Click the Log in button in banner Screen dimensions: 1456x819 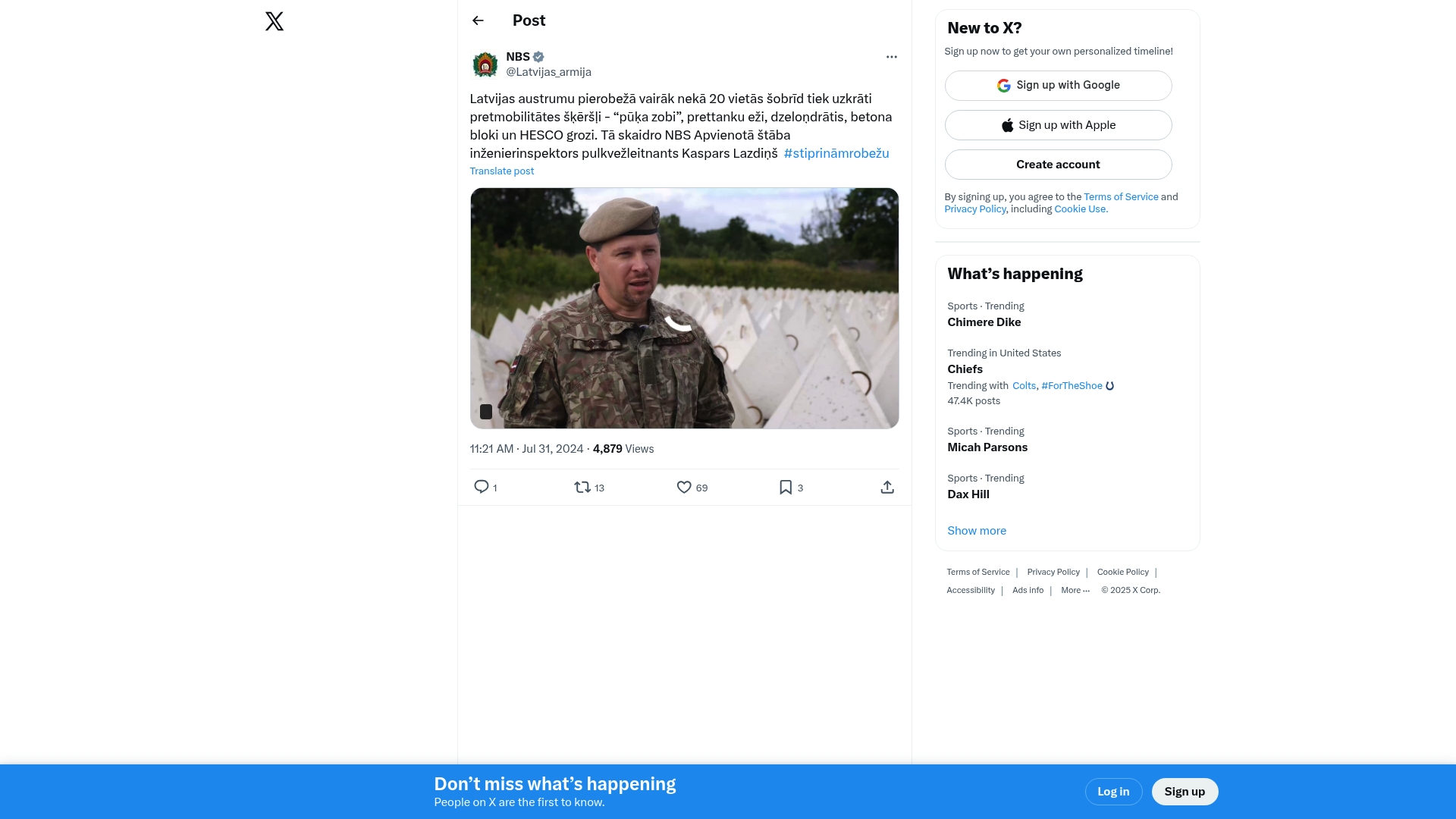click(1112, 792)
